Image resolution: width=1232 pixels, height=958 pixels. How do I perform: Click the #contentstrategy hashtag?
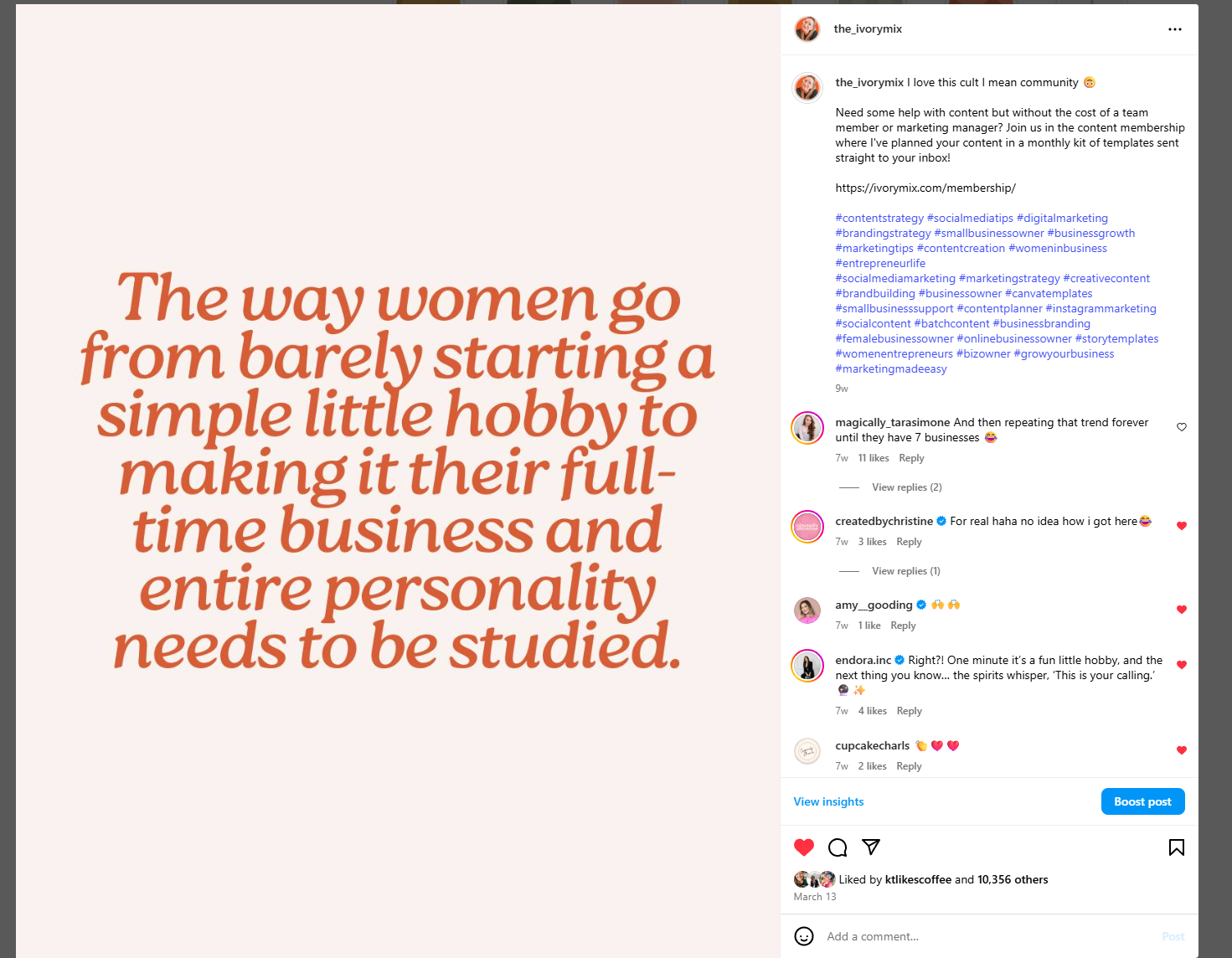click(x=879, y=218)
